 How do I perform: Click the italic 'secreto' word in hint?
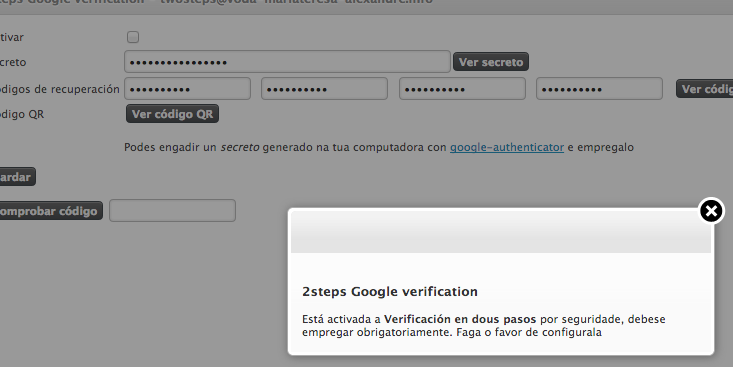240,147
